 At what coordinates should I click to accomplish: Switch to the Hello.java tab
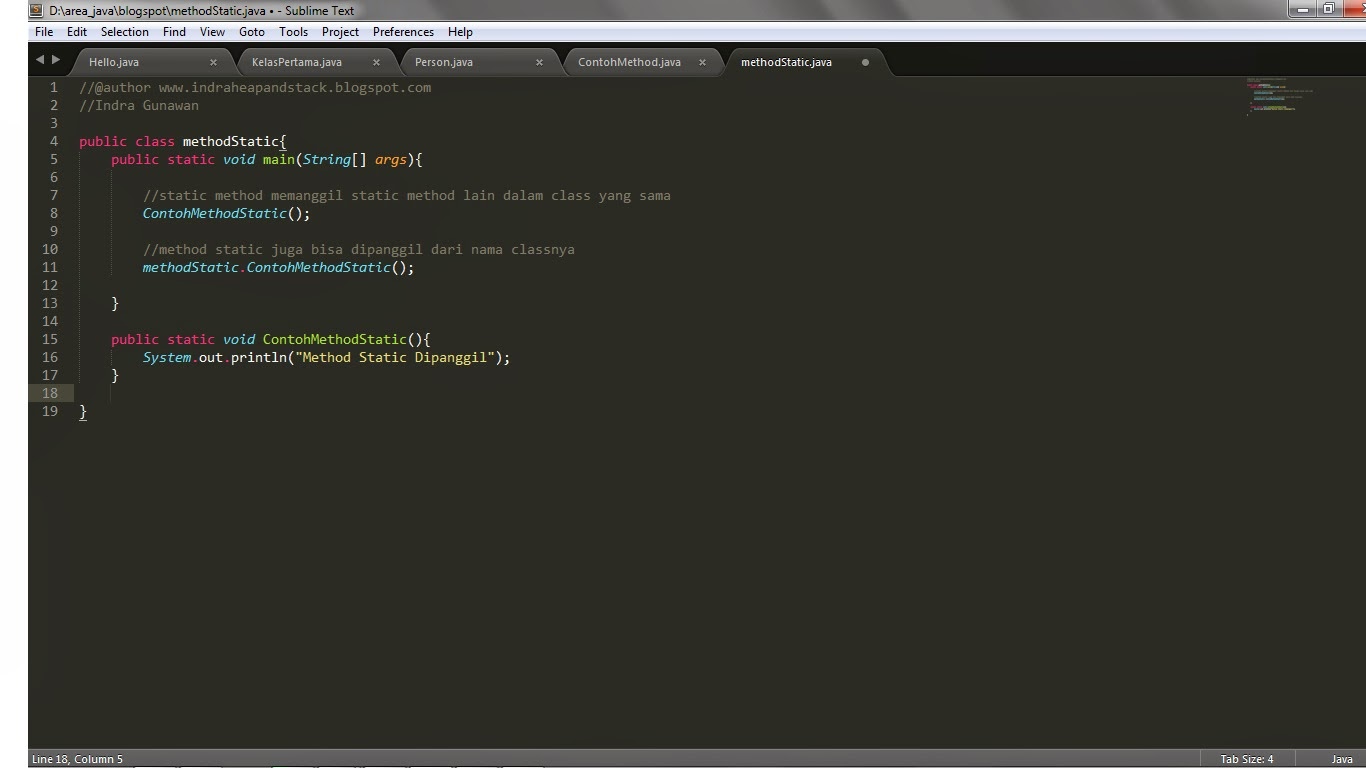pyautogui.click(x=114, y=62)
